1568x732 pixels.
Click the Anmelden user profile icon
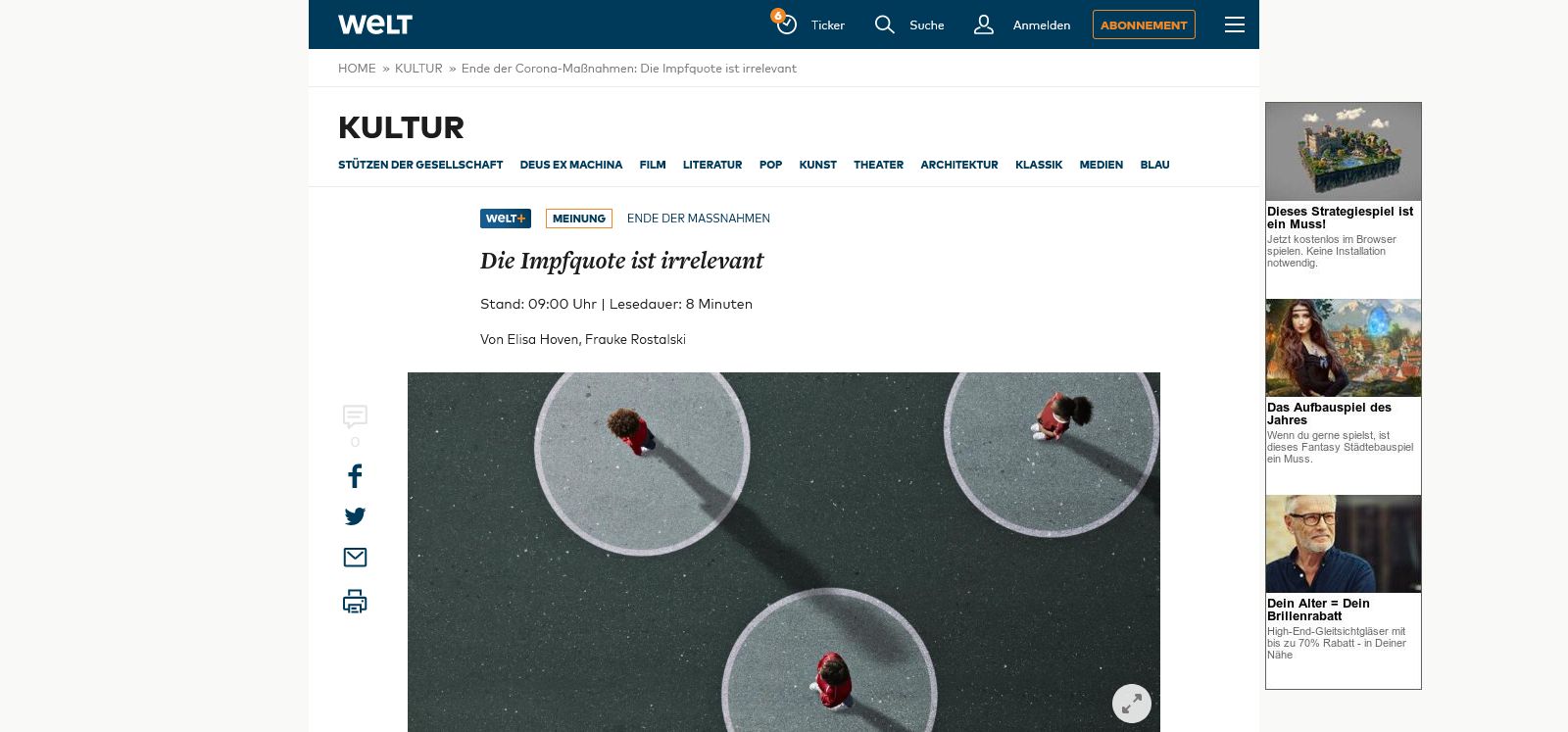[984, 24]
